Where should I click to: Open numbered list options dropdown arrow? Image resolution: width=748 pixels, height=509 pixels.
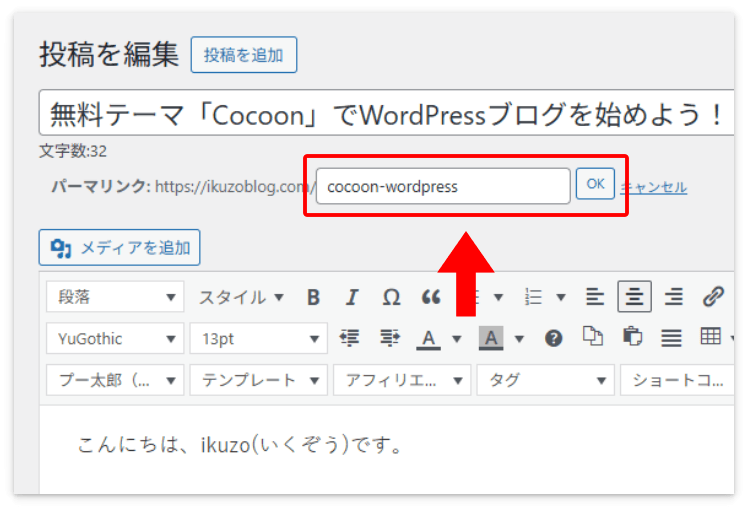pyautogui.click(x=561, y=298)
